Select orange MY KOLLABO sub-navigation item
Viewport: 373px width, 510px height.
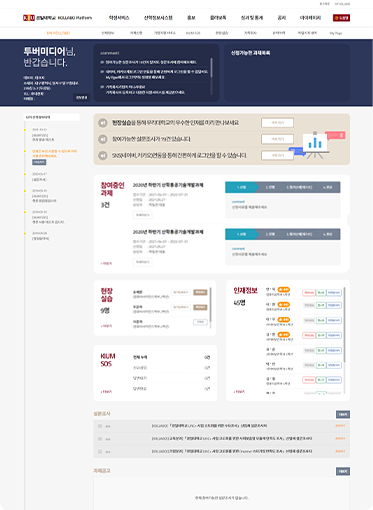coord(58,33)
